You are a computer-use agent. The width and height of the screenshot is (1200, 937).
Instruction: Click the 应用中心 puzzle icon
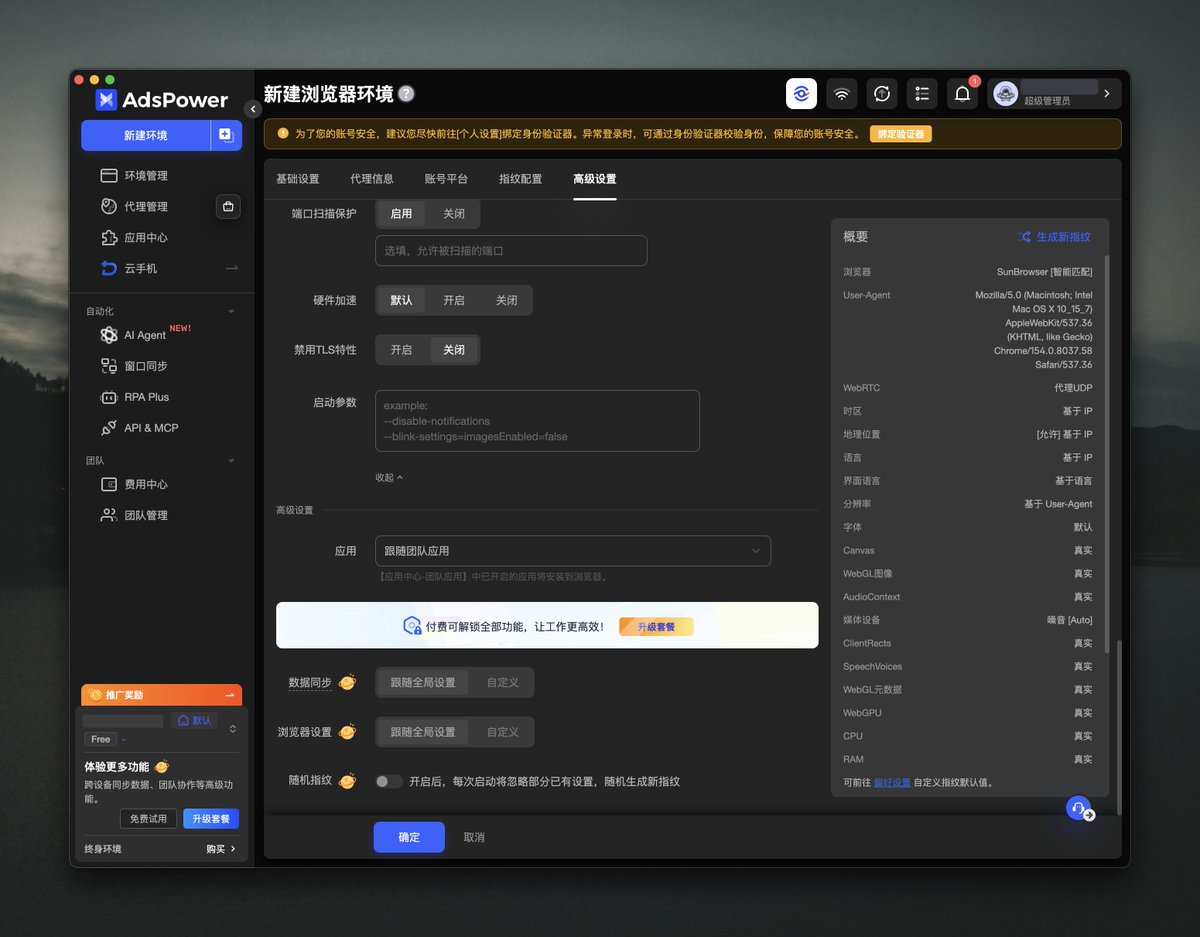point(109,238)
